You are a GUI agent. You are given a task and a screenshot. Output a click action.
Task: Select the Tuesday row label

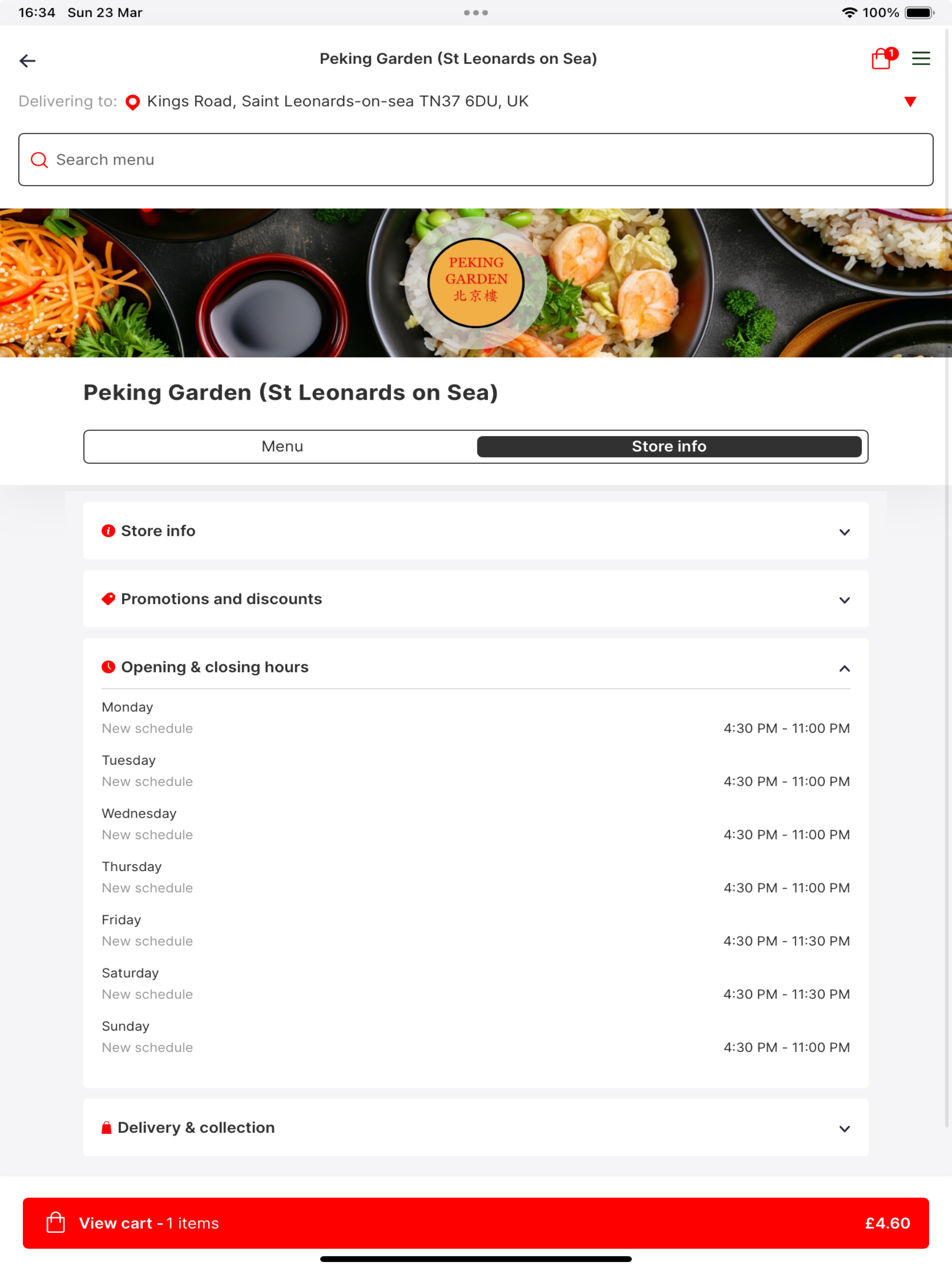point(129,760)
